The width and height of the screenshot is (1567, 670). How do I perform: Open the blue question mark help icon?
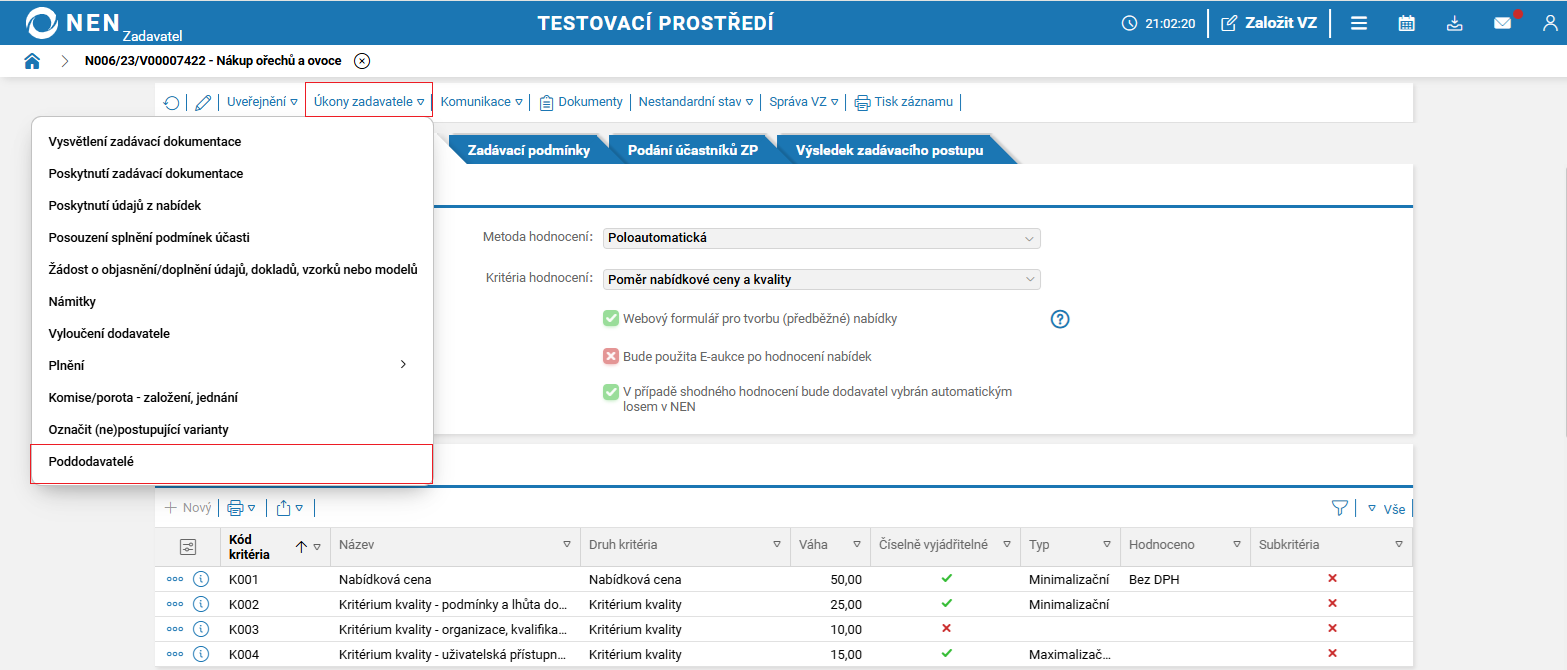coord(1060,319)
